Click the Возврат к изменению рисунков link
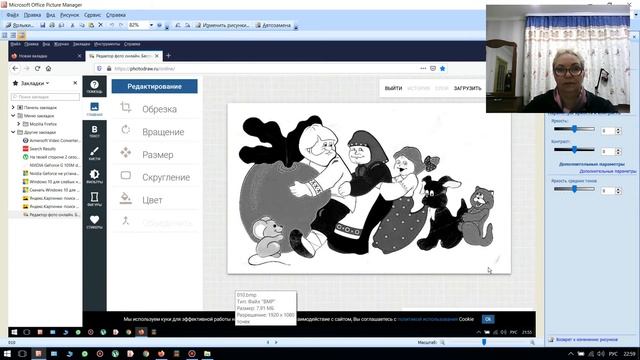The image size is (640, 360). pos(587,339)
